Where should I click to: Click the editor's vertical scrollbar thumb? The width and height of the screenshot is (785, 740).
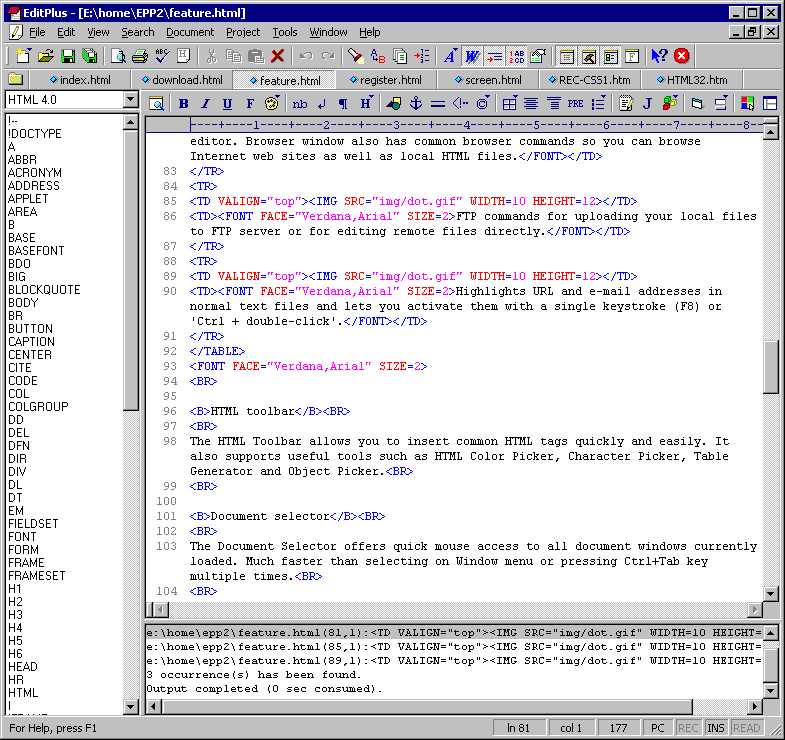tap(771, 366)
